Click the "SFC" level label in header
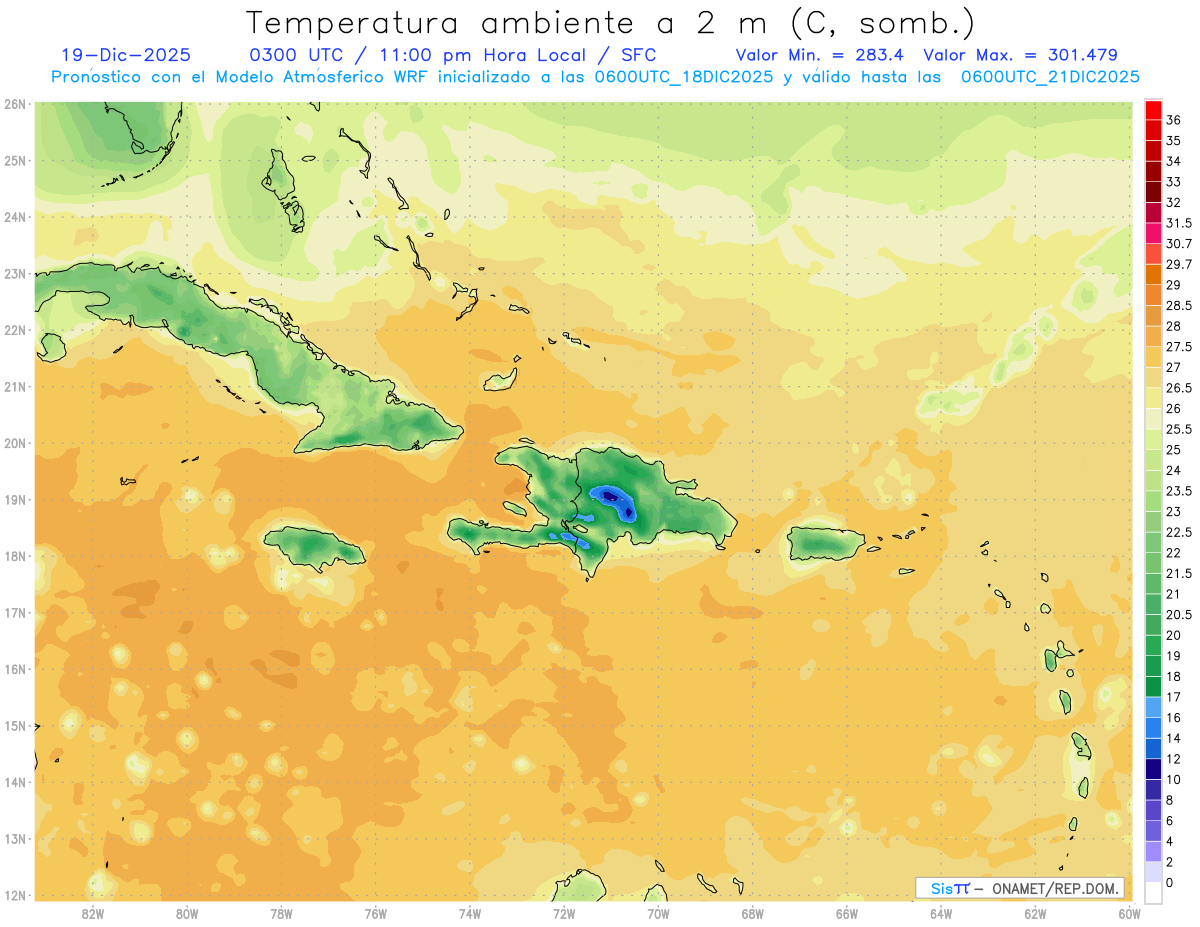The height and width of the screenshot is (927, 1200). coord(638,55)
